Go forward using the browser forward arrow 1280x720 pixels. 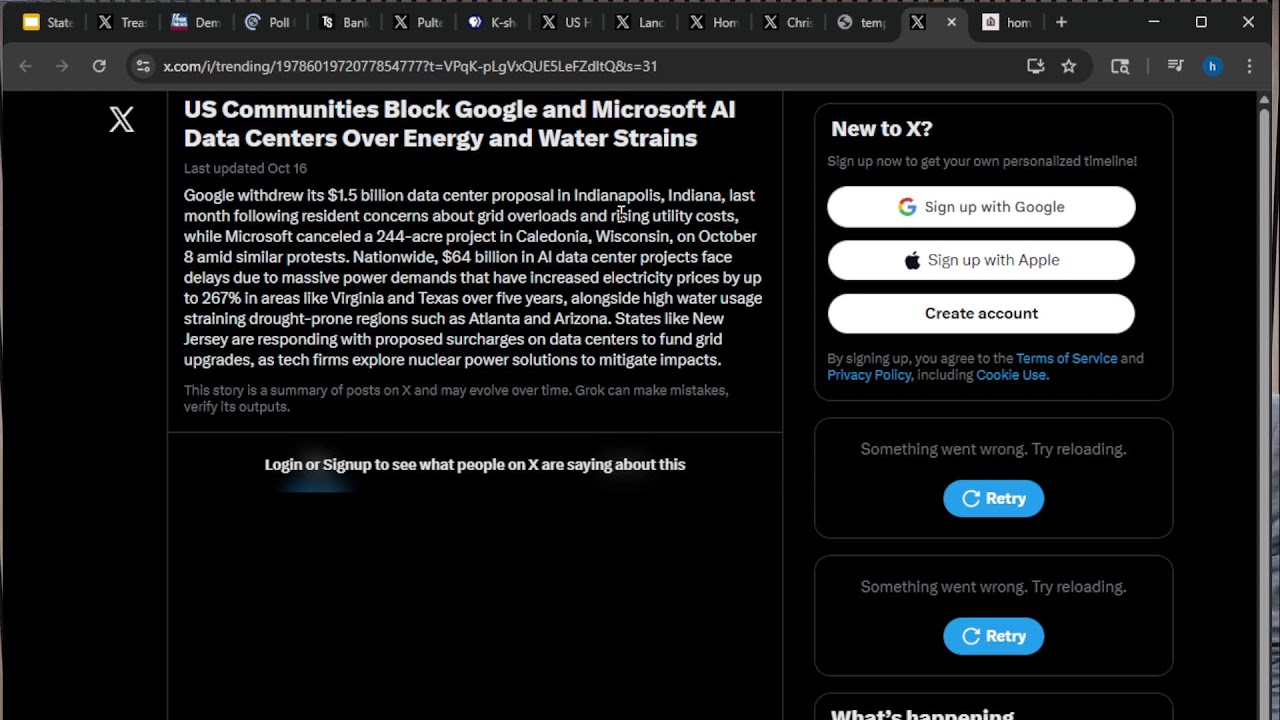pyautogui.click(x=62, y=66)
